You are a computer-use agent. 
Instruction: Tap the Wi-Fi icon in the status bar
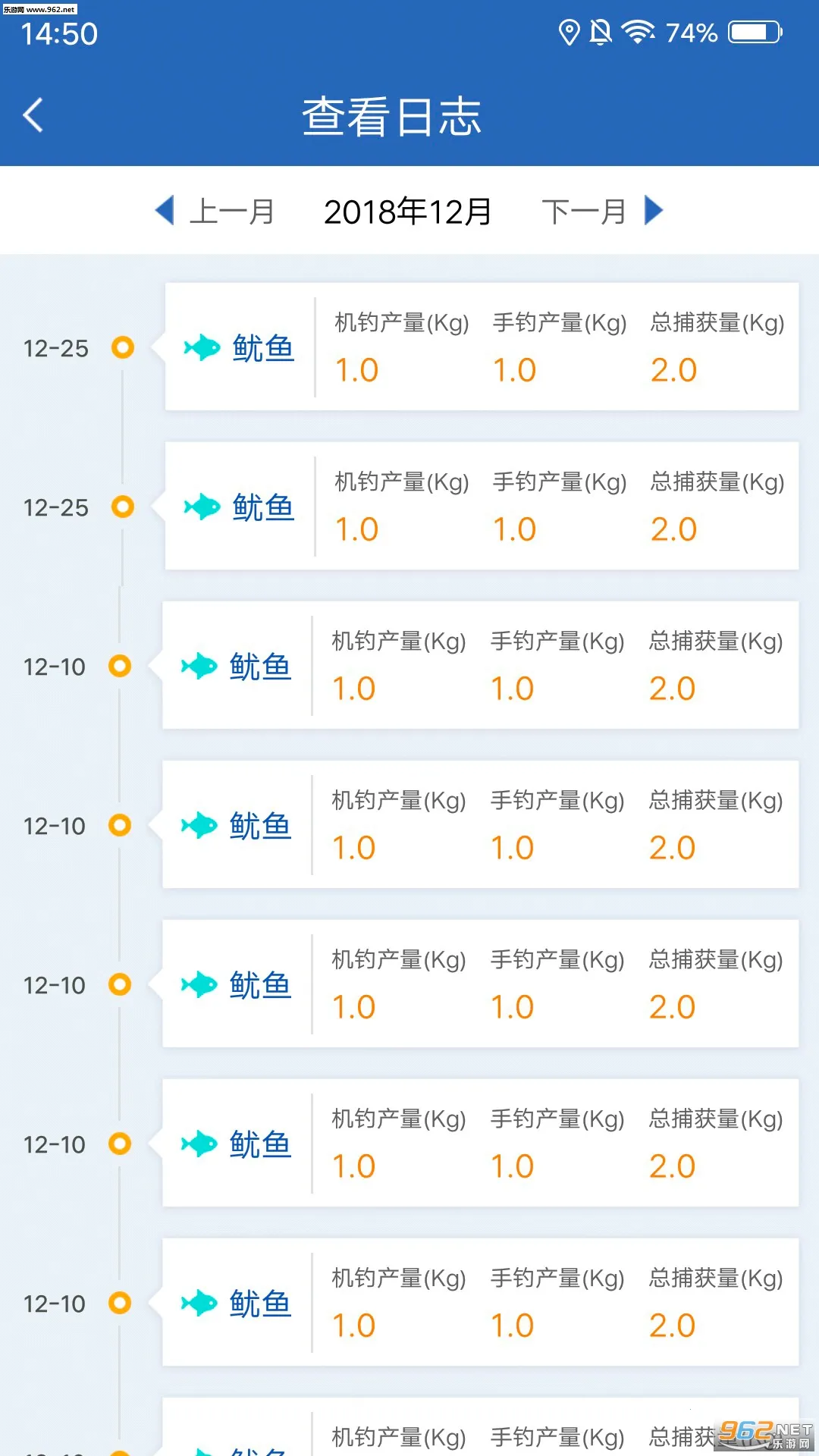638,33
